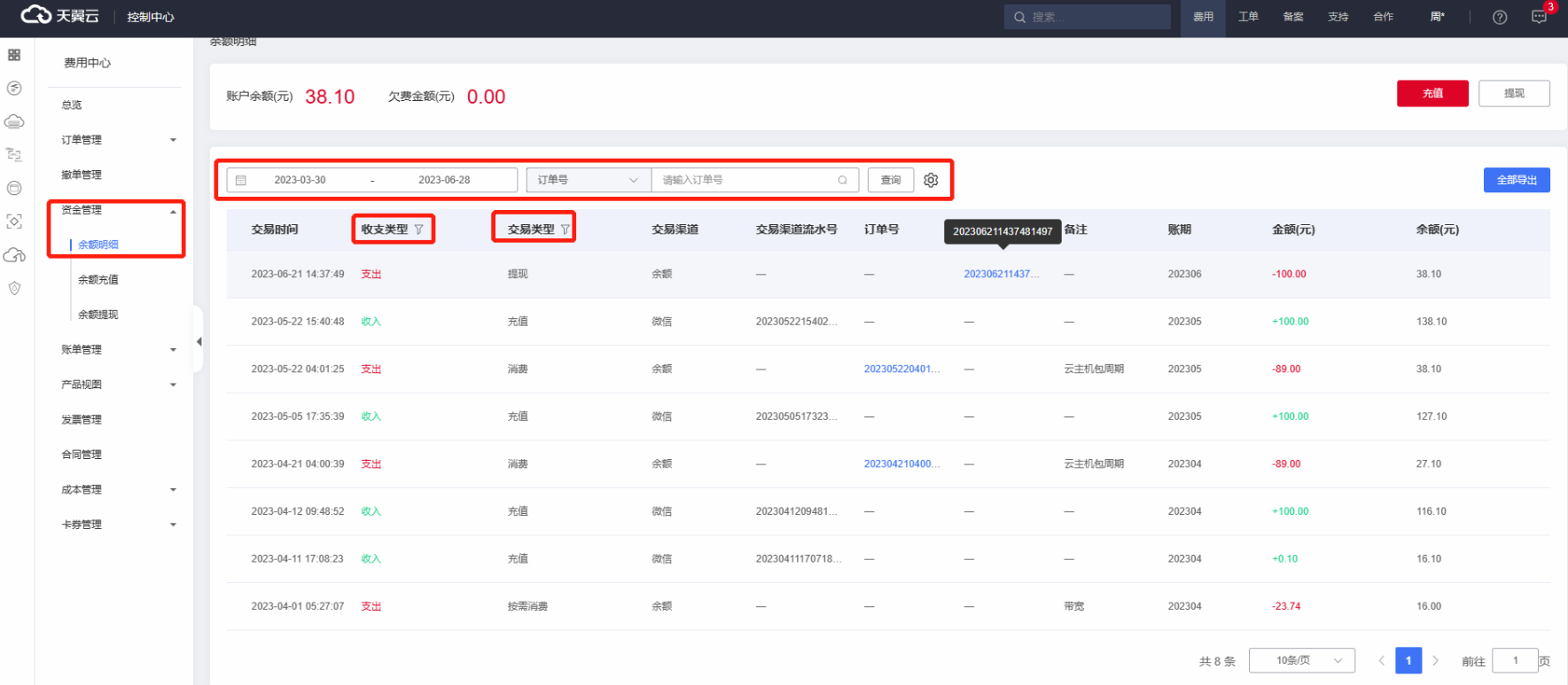Collapse the sidebar using the left arrow handle
This screenshot has width=1568, height=685.
pos(199,341)
